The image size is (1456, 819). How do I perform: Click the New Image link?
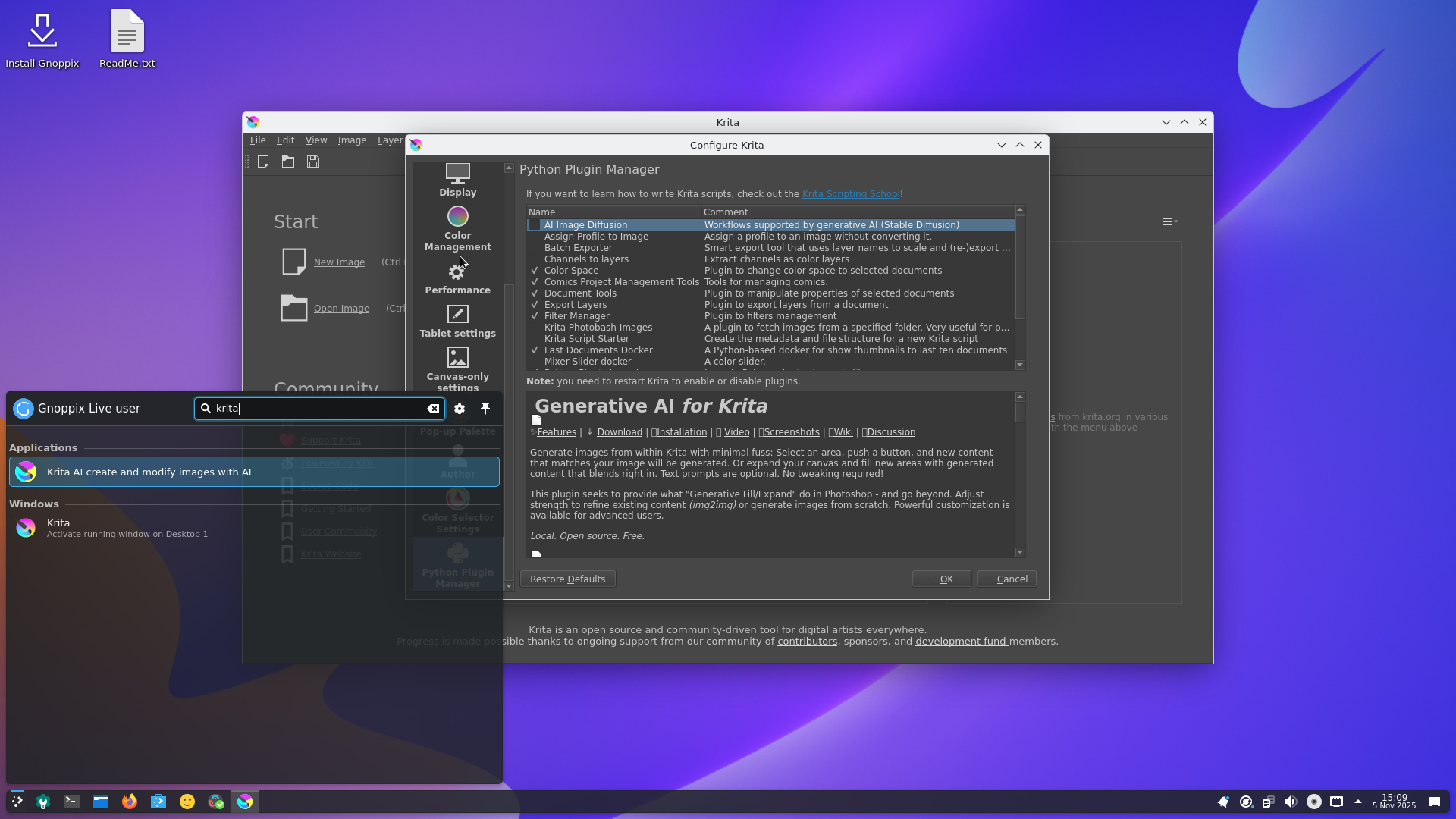pos(339,262)
